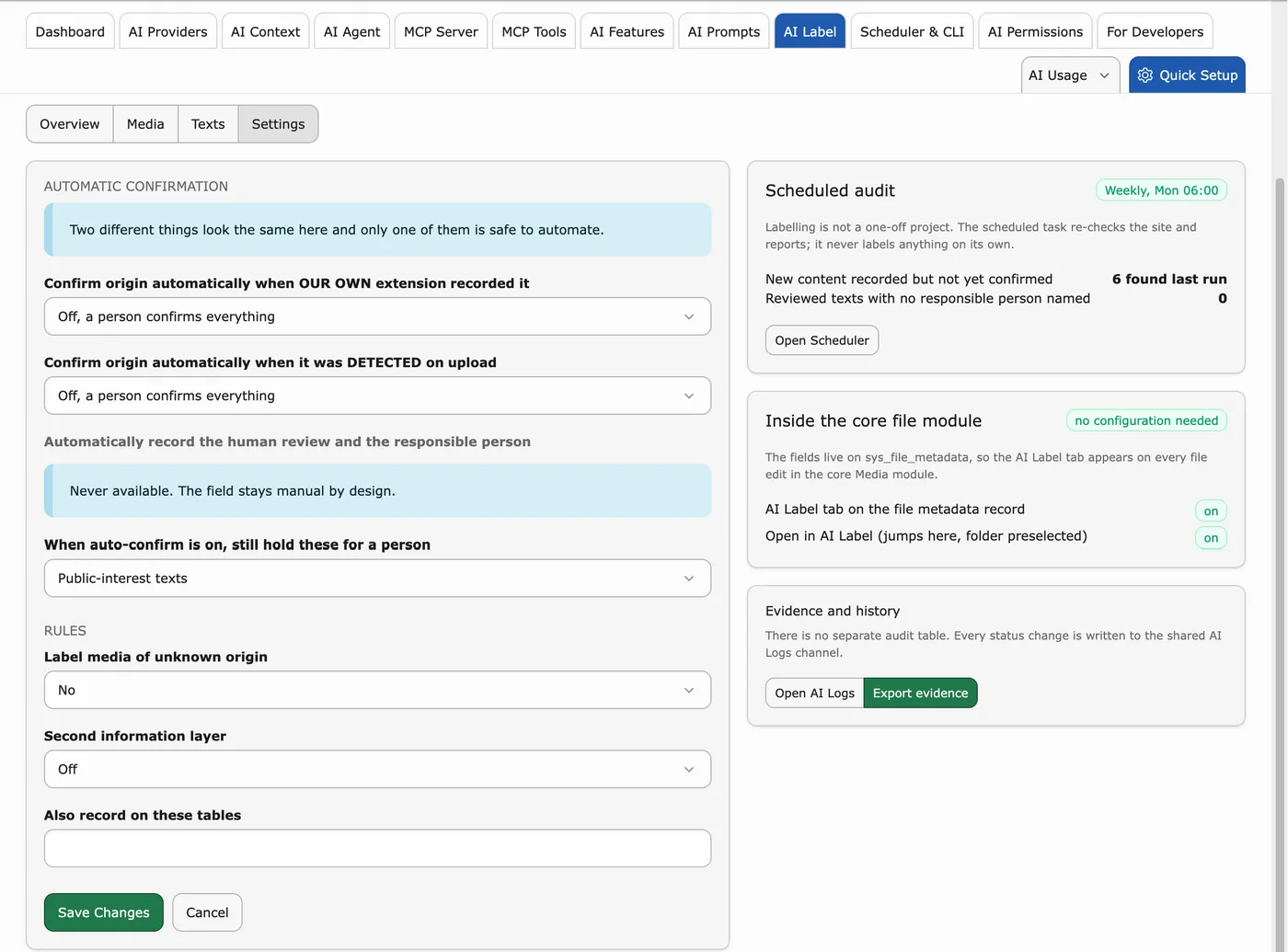
Task: Open the Texts sub-tab
Action: [x=208, y=124]
